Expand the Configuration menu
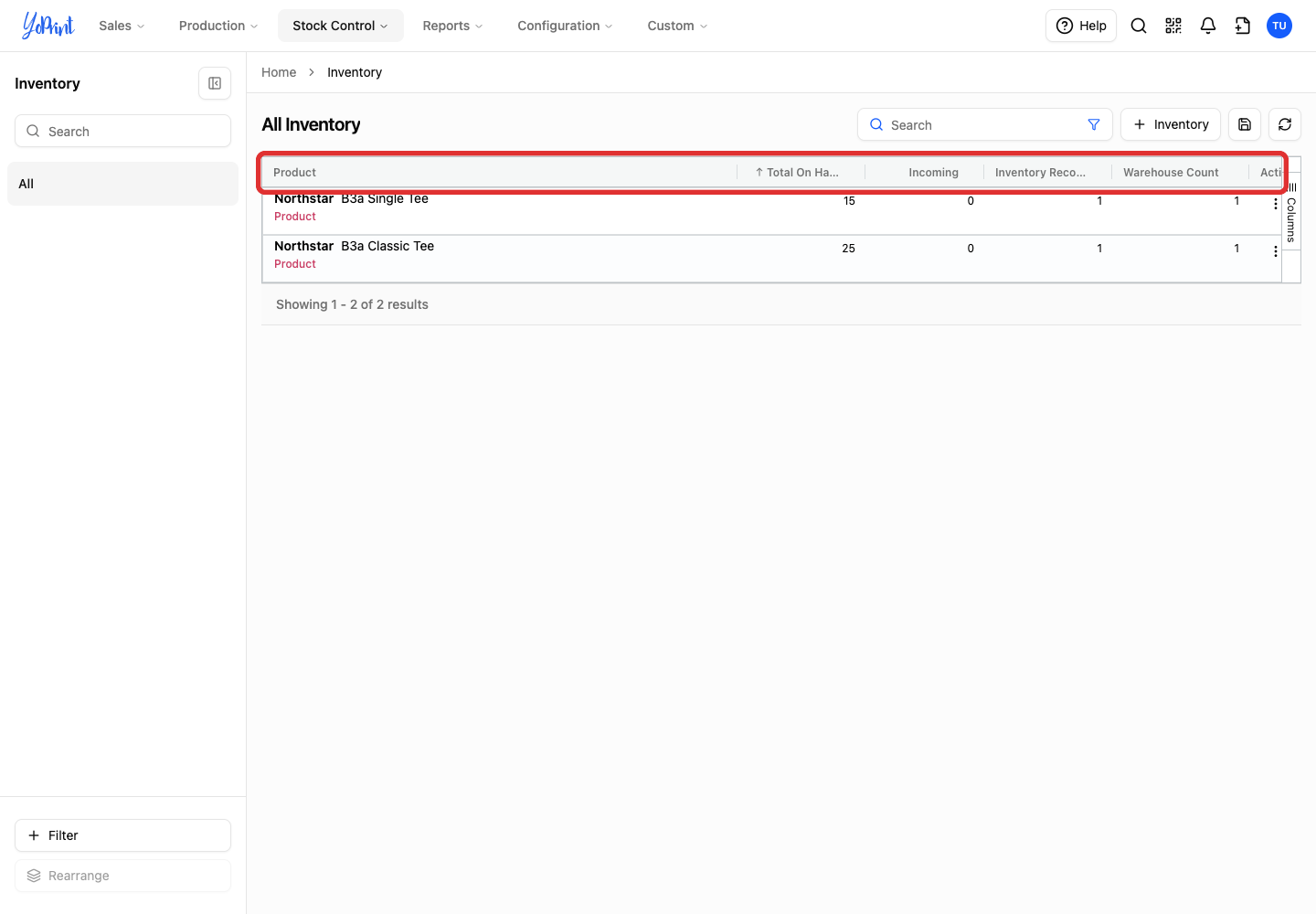Screen dimensions: 1316x914 tap(565, 26)
